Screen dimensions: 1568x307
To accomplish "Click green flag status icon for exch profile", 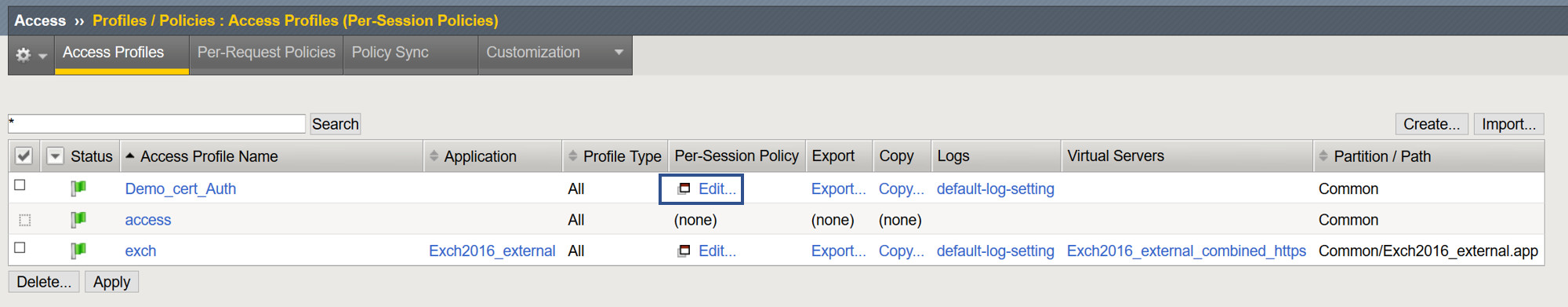I will [x=78, y=250].
